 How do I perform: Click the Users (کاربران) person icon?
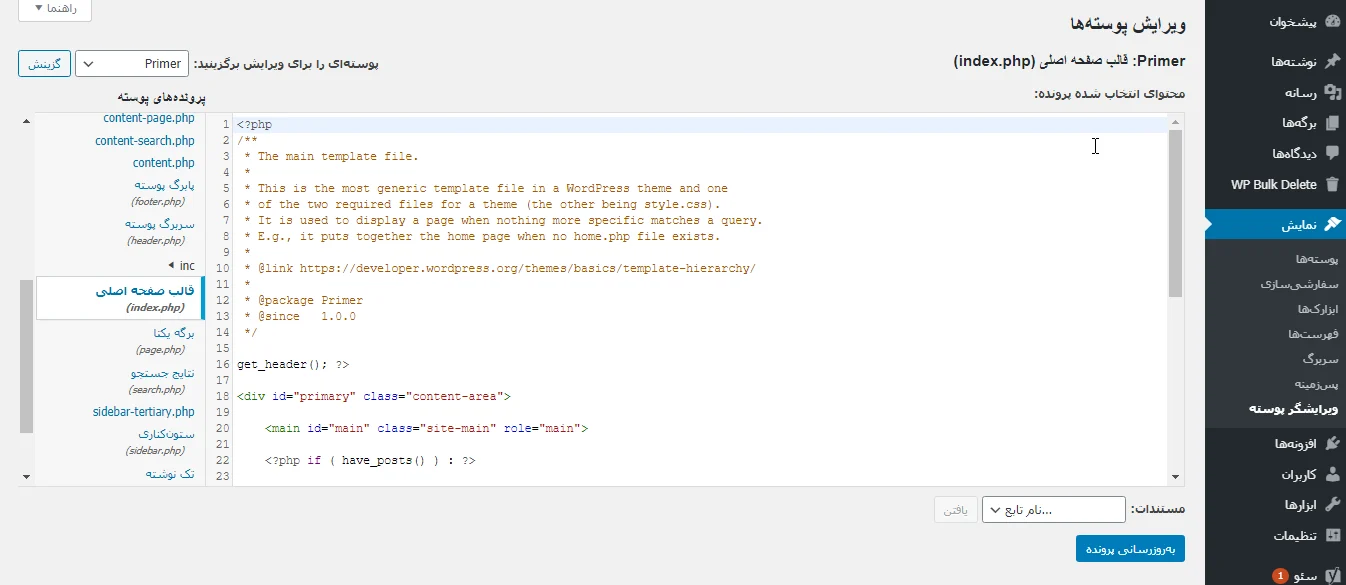coord(1331,474)
